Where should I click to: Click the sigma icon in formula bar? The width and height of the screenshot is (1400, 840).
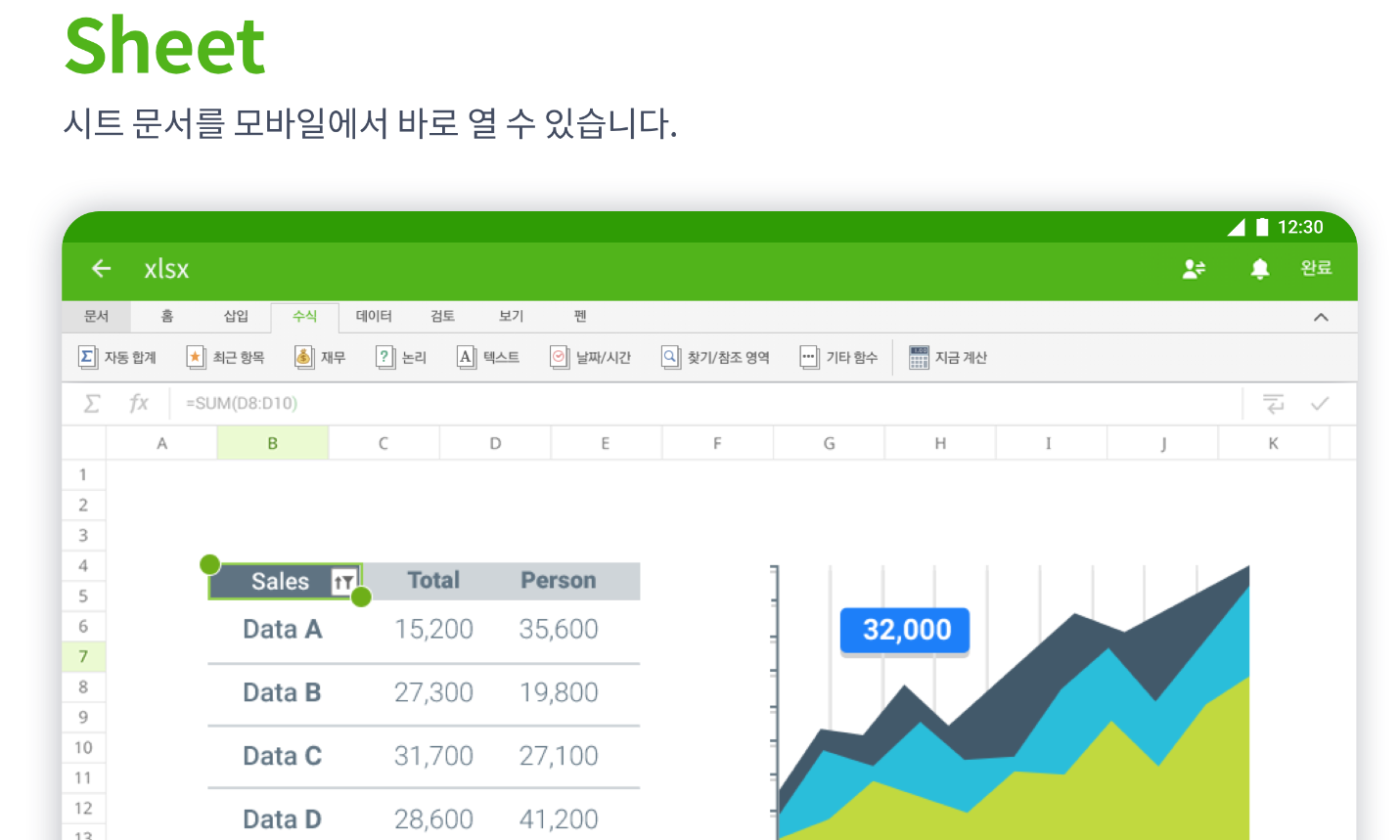point(92,403)
